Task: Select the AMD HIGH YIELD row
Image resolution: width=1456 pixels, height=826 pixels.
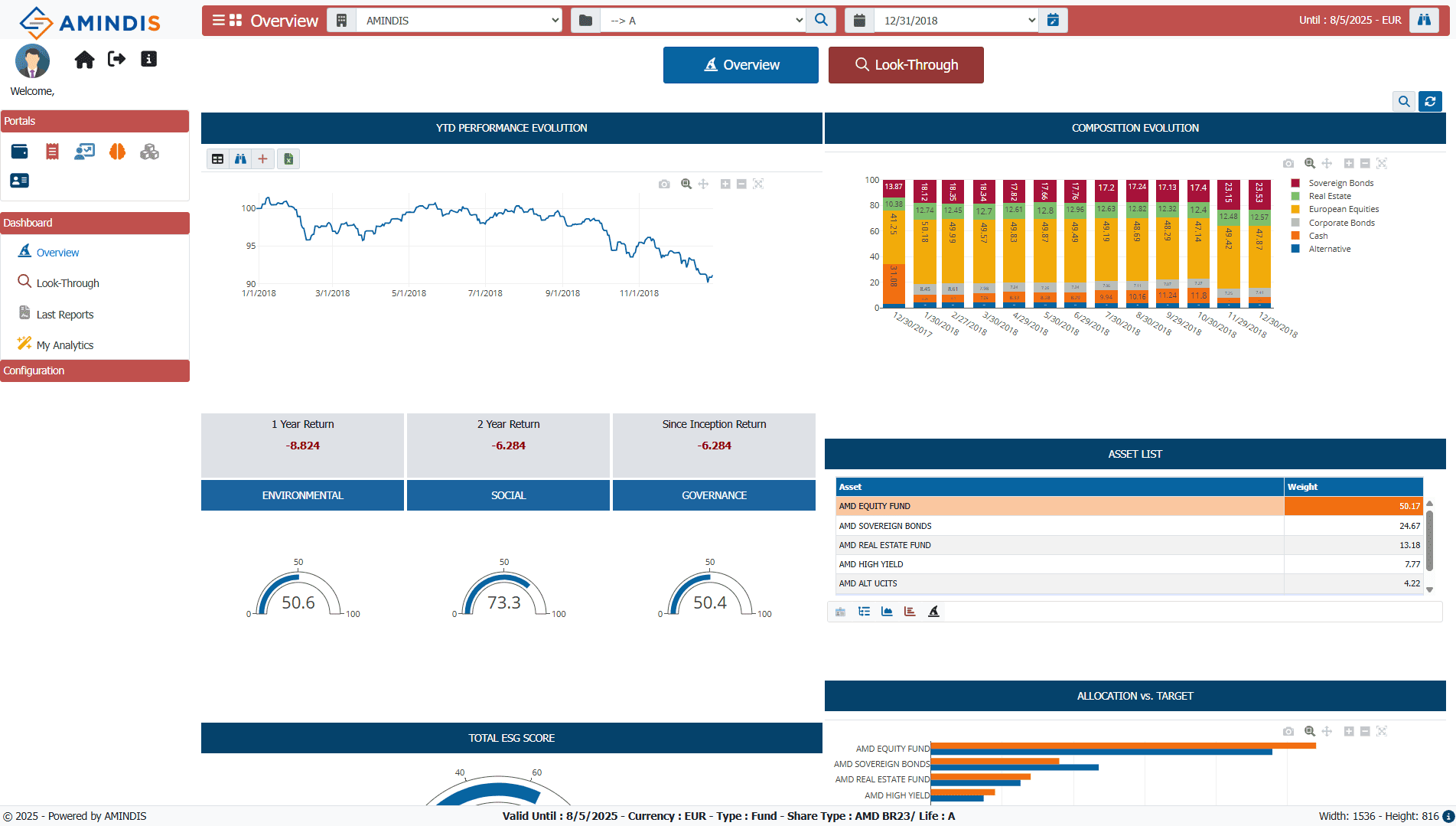Action: [x=1129, y=564]
